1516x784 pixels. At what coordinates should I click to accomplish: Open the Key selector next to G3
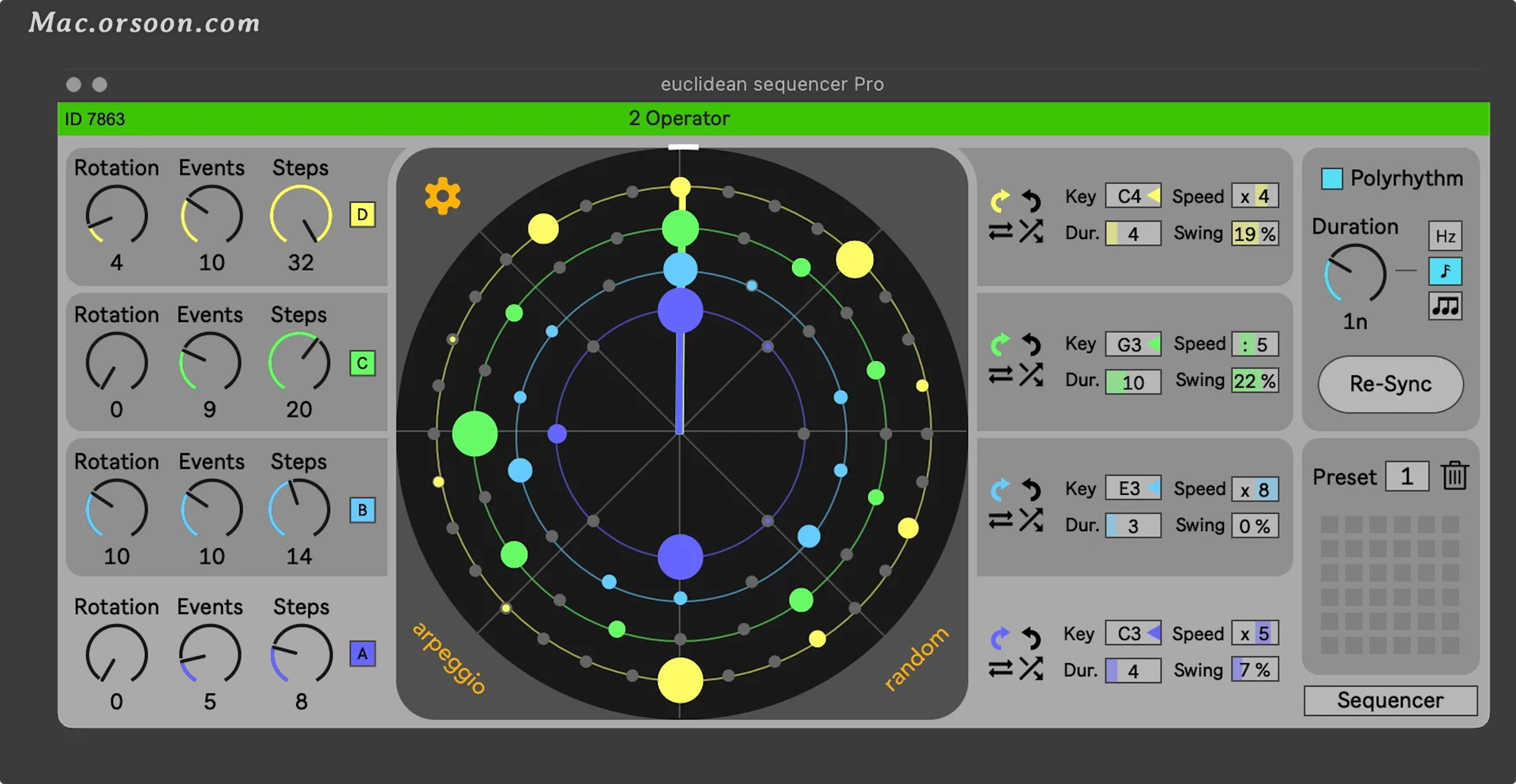coord(1155,343)
